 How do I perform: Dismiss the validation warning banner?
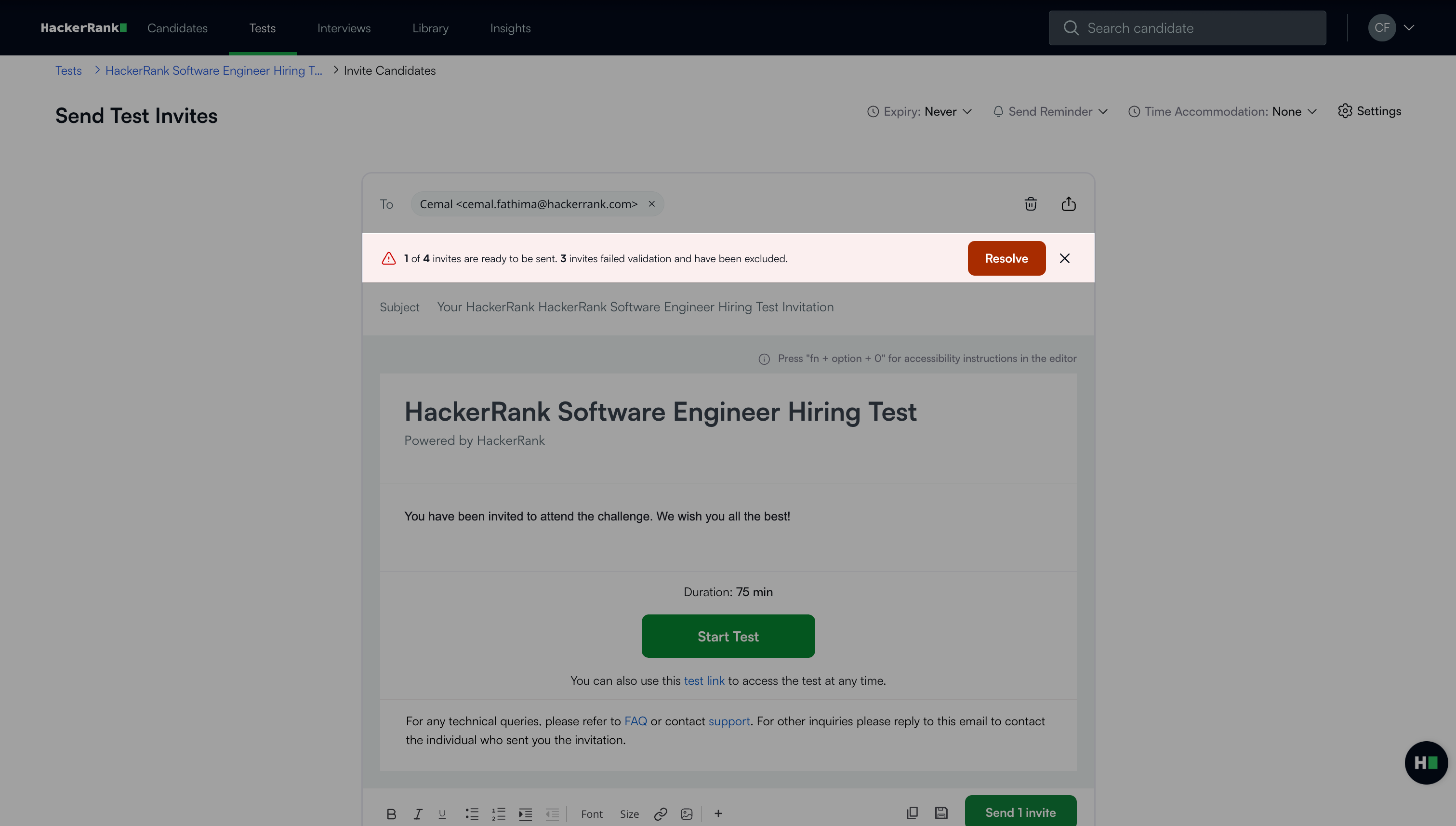coord(1065,258)
